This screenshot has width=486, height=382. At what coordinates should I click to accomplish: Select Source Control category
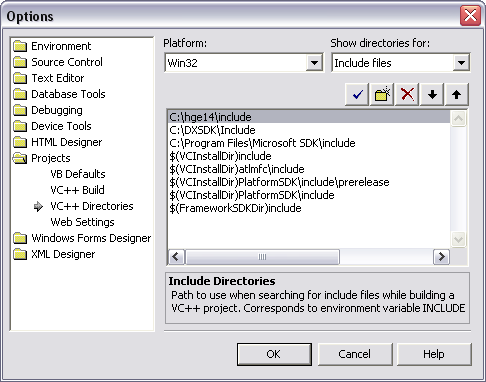click(x=67, y=62)
